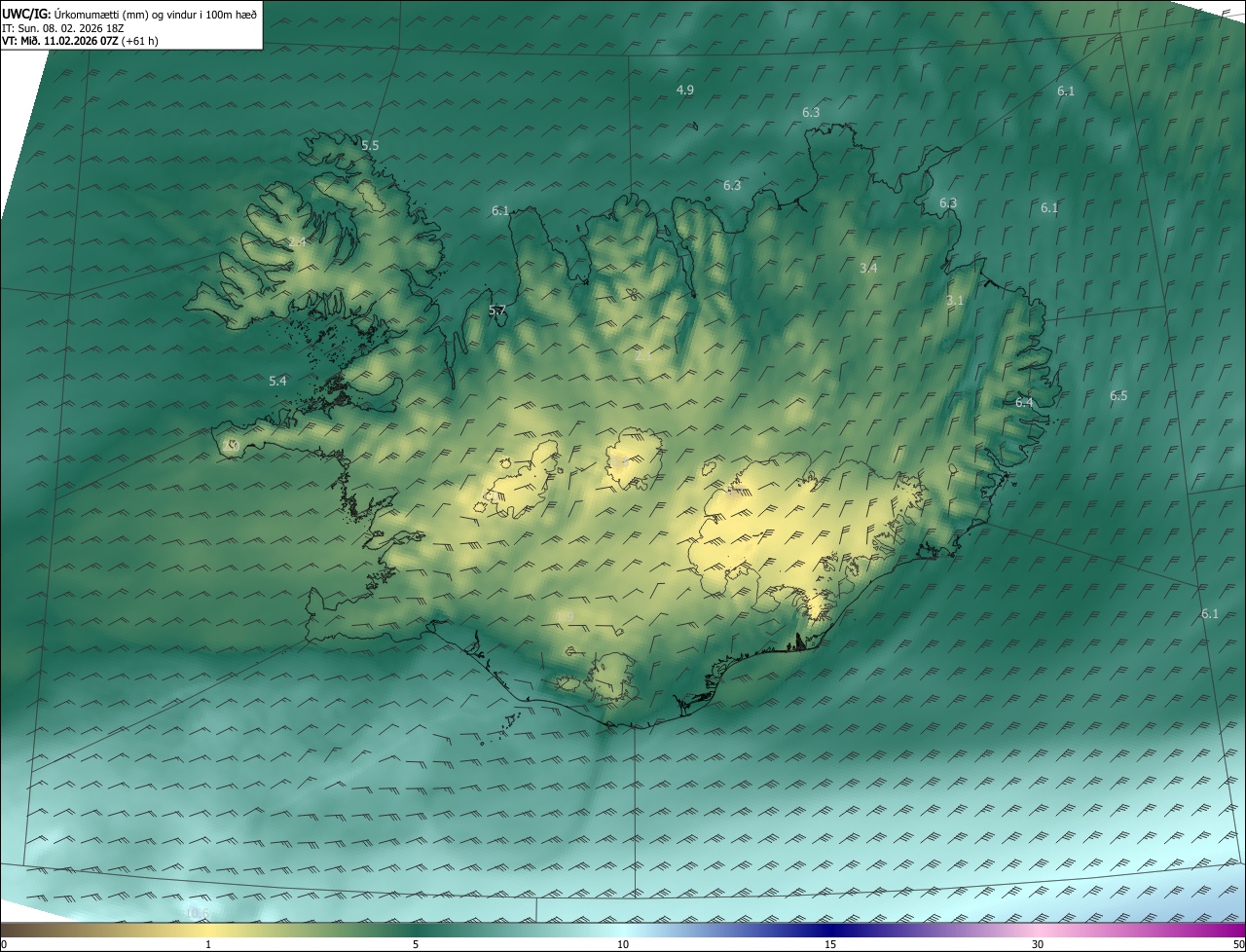Click the 4.9 value label on the map
Image resolution: width=1246 pixels, height=952 pixels.
tap(685, 90)
